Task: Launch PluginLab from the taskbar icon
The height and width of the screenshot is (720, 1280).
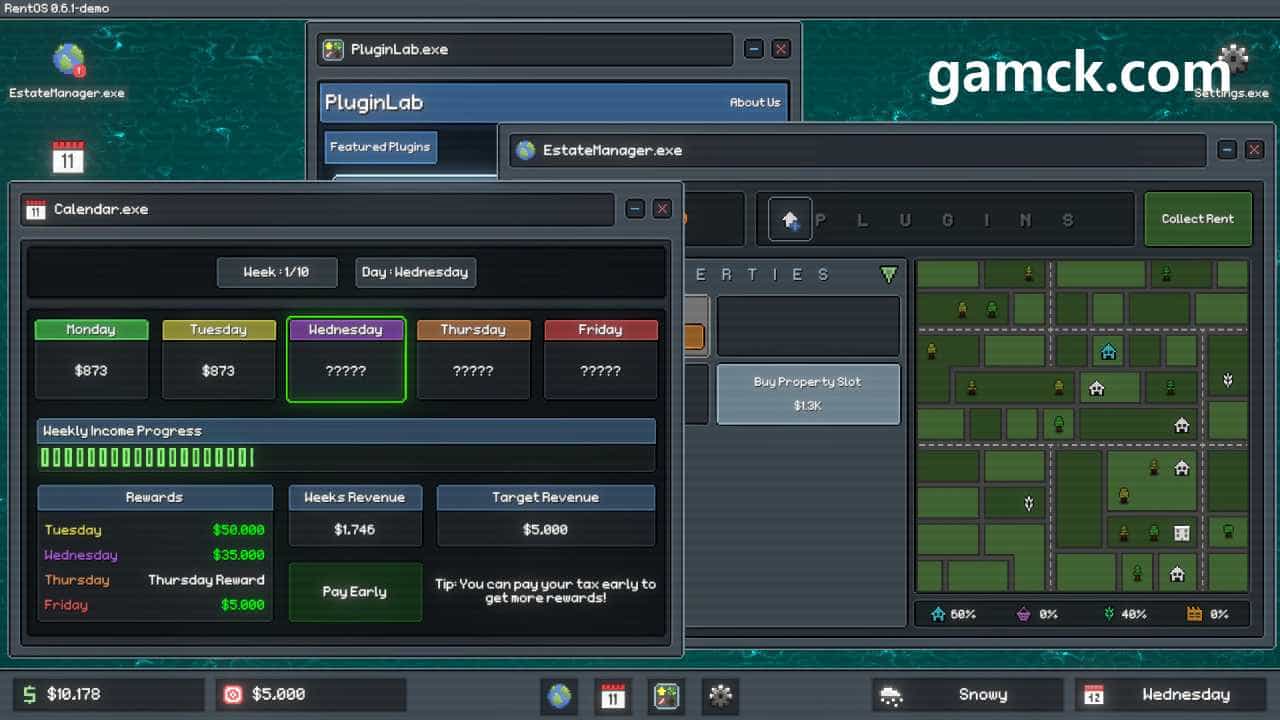Action: (666, 695)
